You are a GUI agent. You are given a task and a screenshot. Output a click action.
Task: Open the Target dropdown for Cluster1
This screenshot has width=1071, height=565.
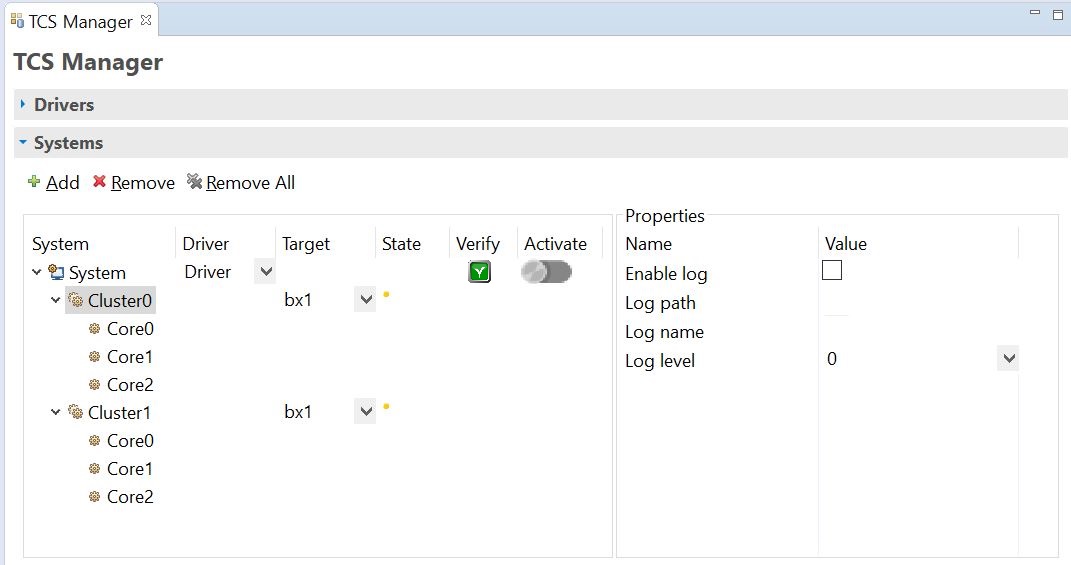coord(365,412)
